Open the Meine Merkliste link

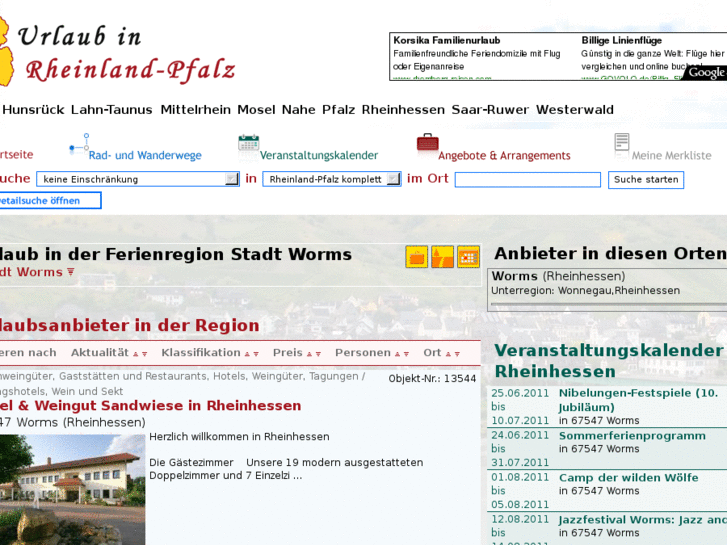[x=671, y=155]
